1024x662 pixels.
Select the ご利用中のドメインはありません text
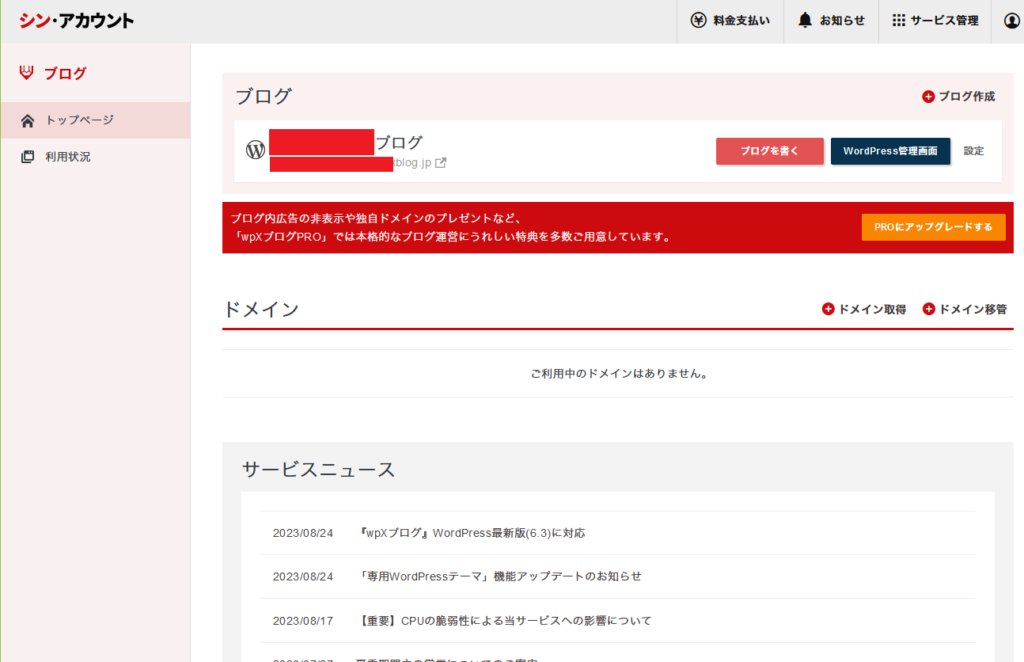[x=618, y=374]
